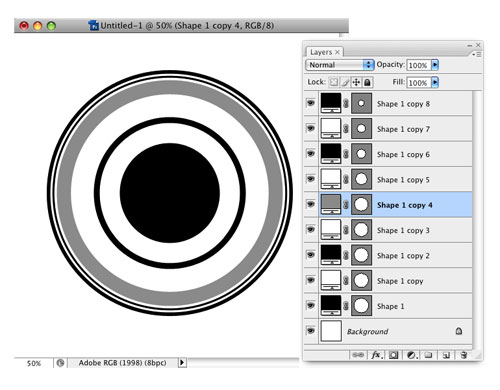Create a new group with folder icon
The image size is (500, 390).
pos(429,355)
